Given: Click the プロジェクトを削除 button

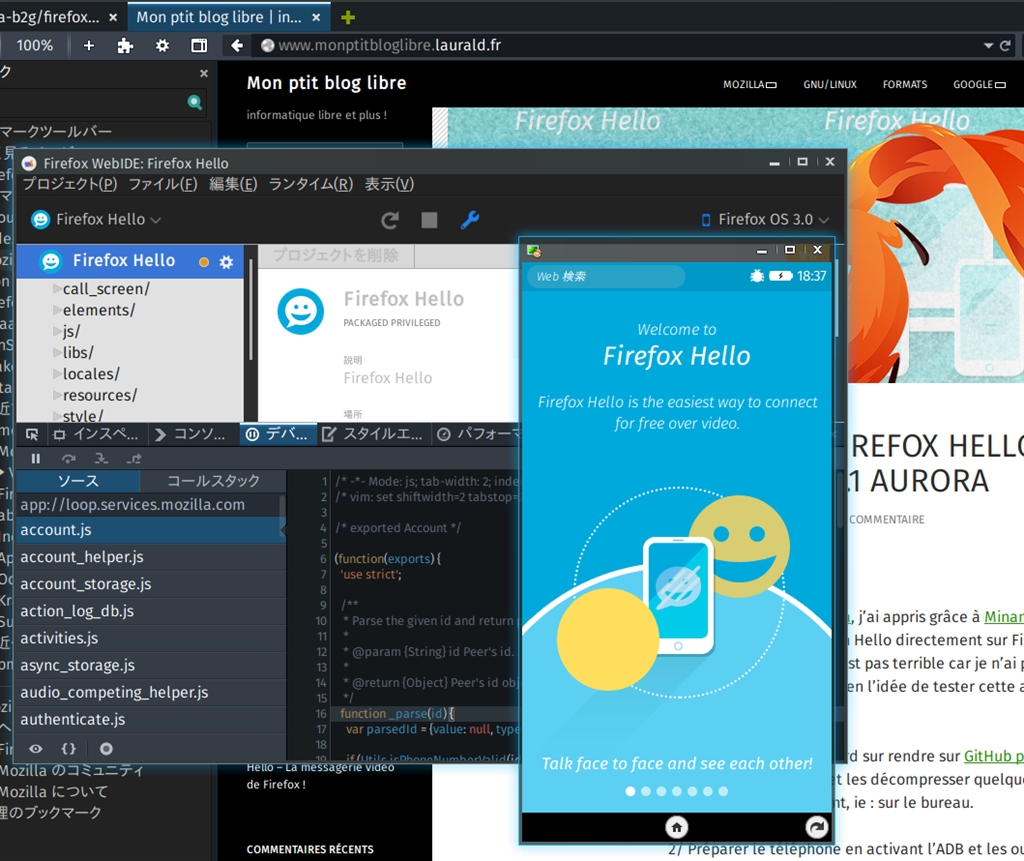Looking at the screenshot, I should click(336, 255).
